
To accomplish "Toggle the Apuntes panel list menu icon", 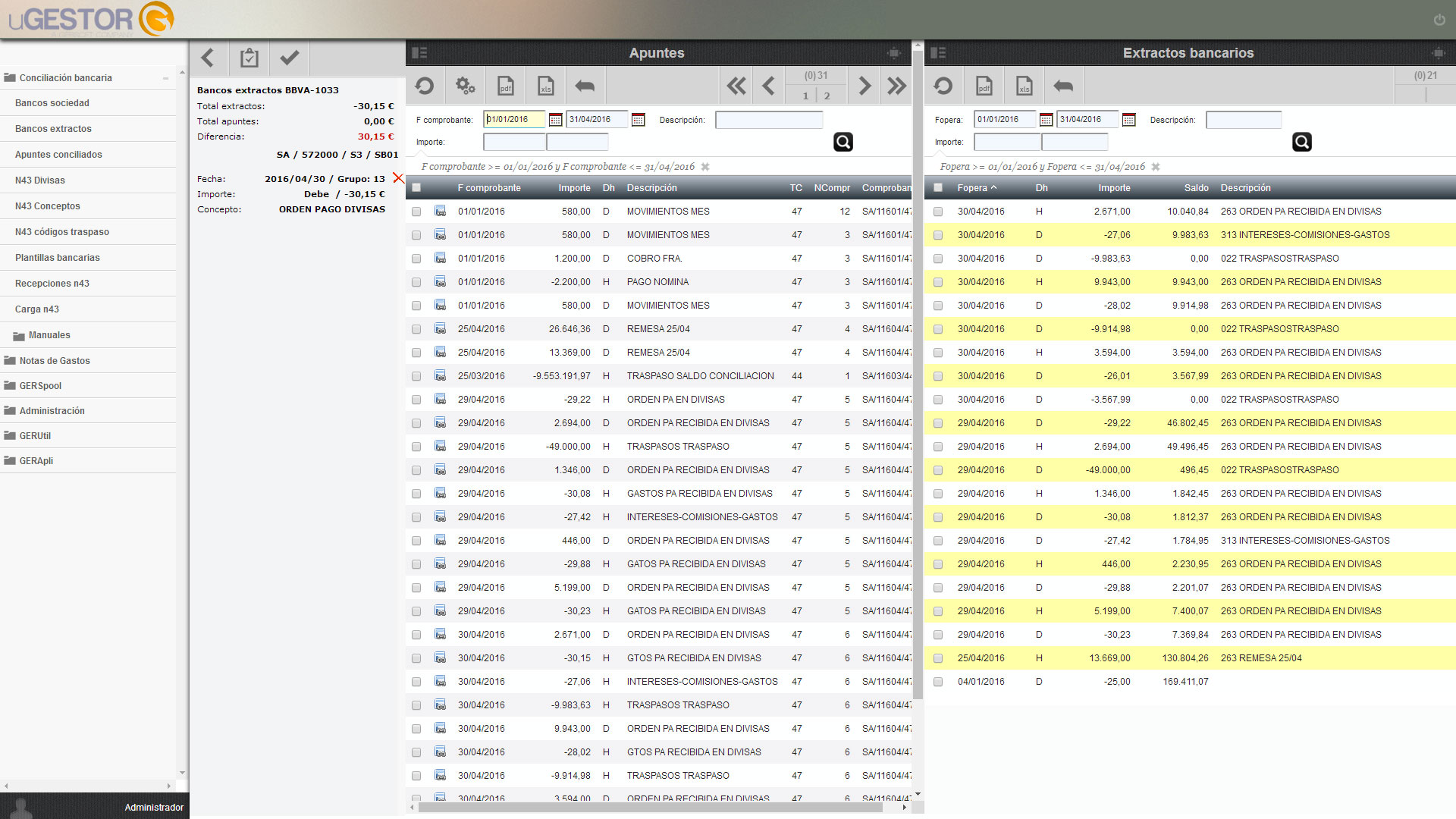I will click(x=419, y=53).
